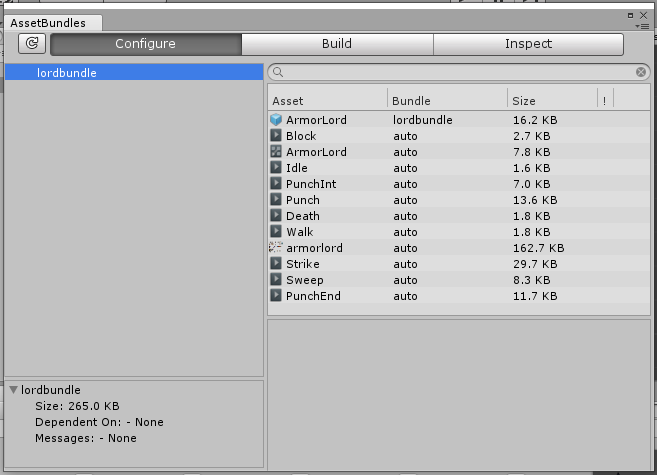657x475 pixels.
Task: Select the Idle asset name
Action: tap(297, 168)
